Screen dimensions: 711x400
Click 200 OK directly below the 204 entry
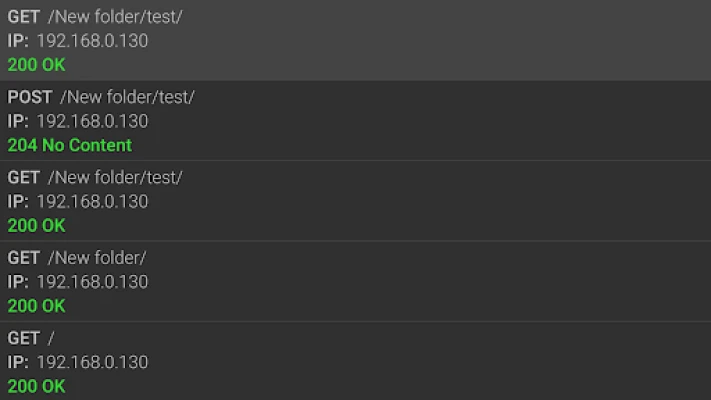[36, 226]
